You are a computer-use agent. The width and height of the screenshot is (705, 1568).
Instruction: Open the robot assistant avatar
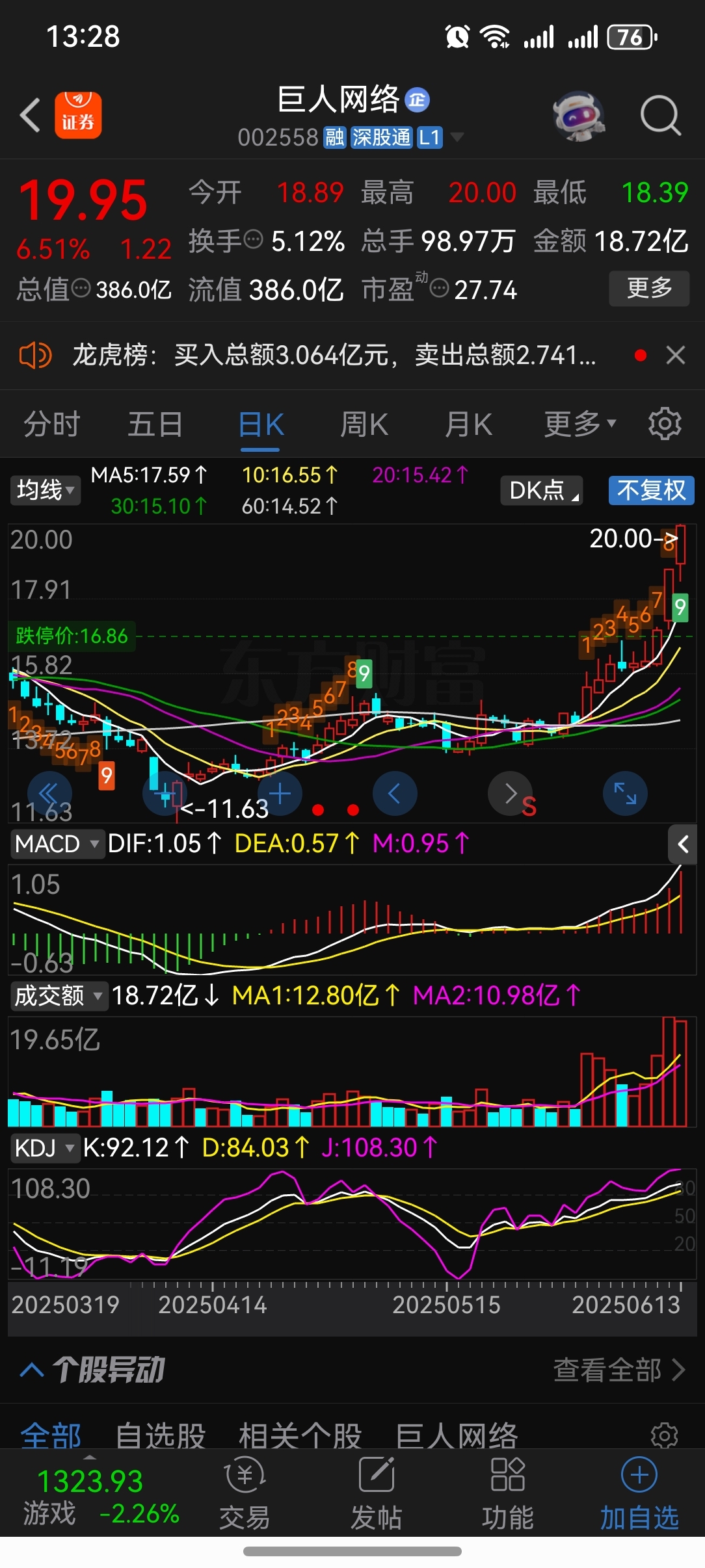click(578, 116)
